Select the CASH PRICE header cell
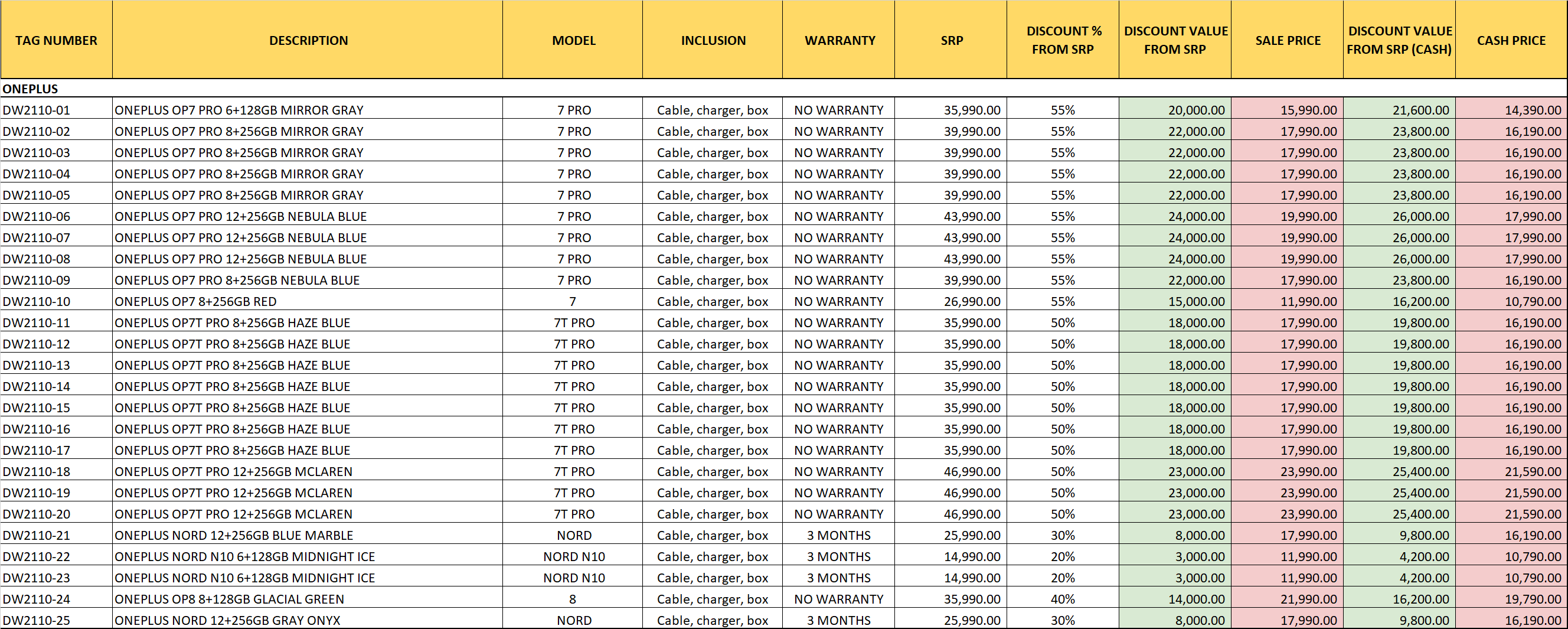 (x=1511, y=40)
